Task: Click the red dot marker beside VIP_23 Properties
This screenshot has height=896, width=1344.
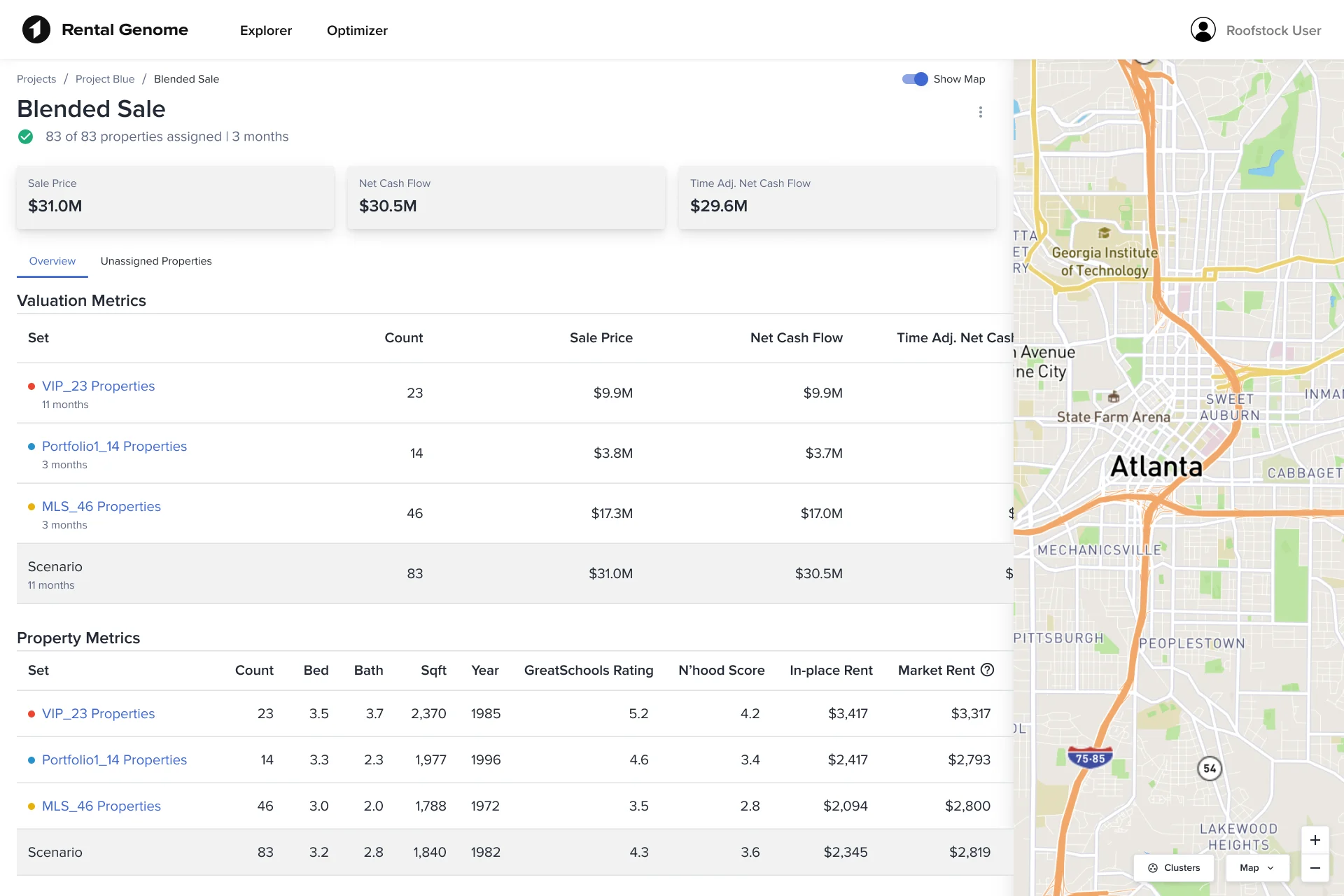Action: pos(31,386)
